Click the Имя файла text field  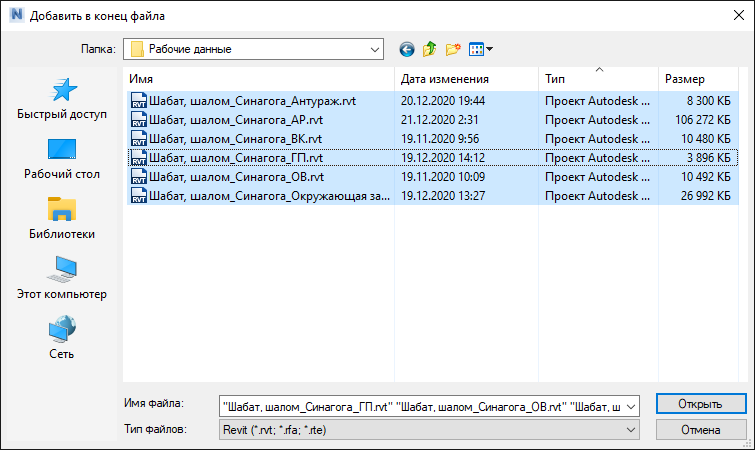(x=420, y=406)
